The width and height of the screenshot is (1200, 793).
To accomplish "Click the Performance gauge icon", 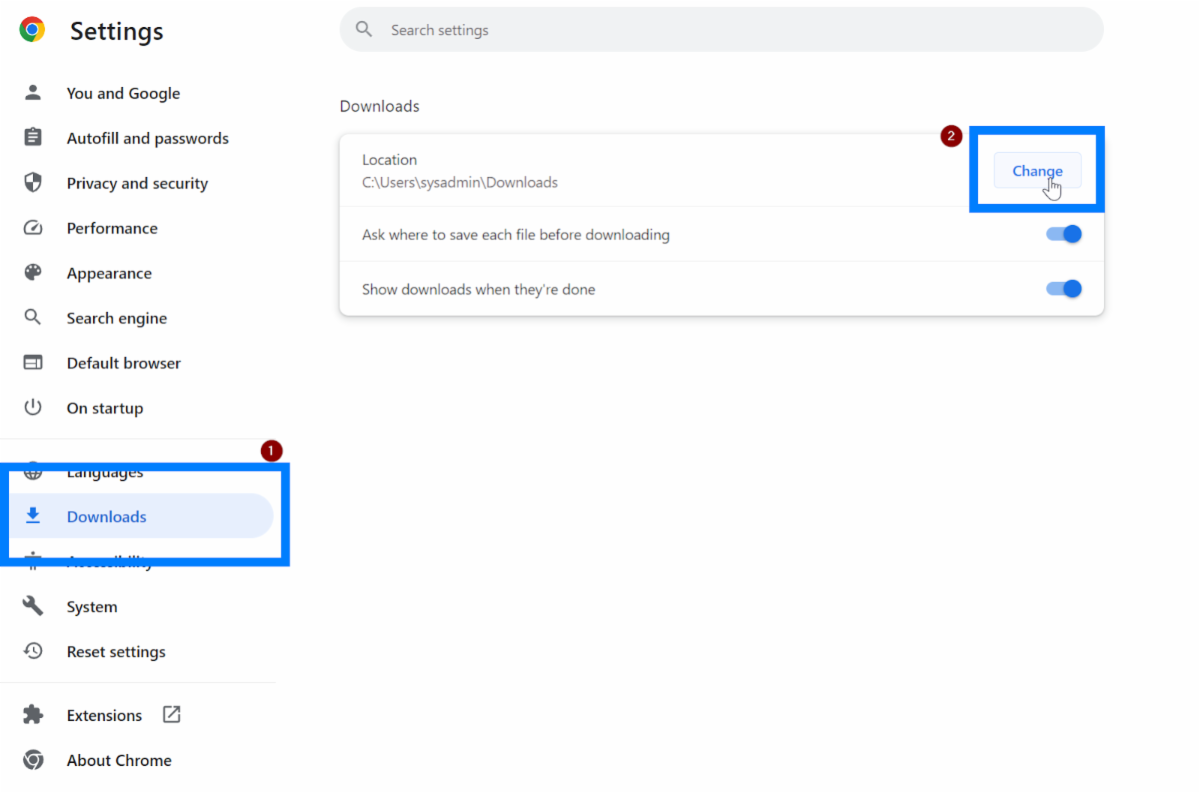I will click(33, 228).
